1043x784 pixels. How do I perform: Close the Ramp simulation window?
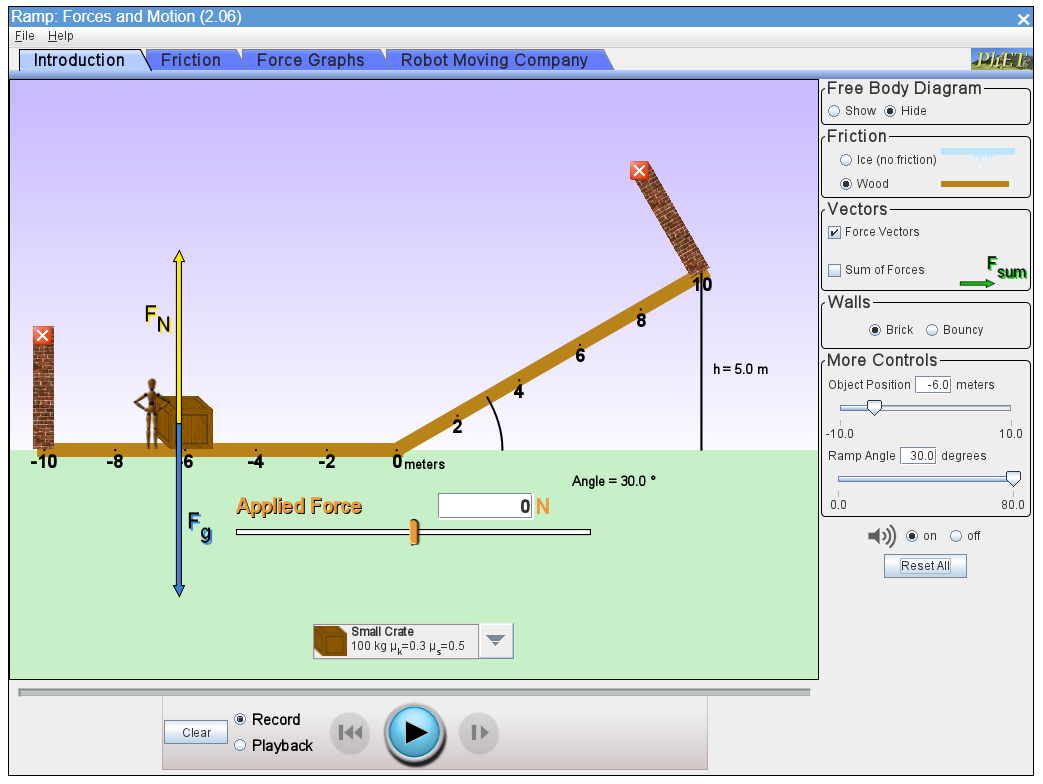1023,19
